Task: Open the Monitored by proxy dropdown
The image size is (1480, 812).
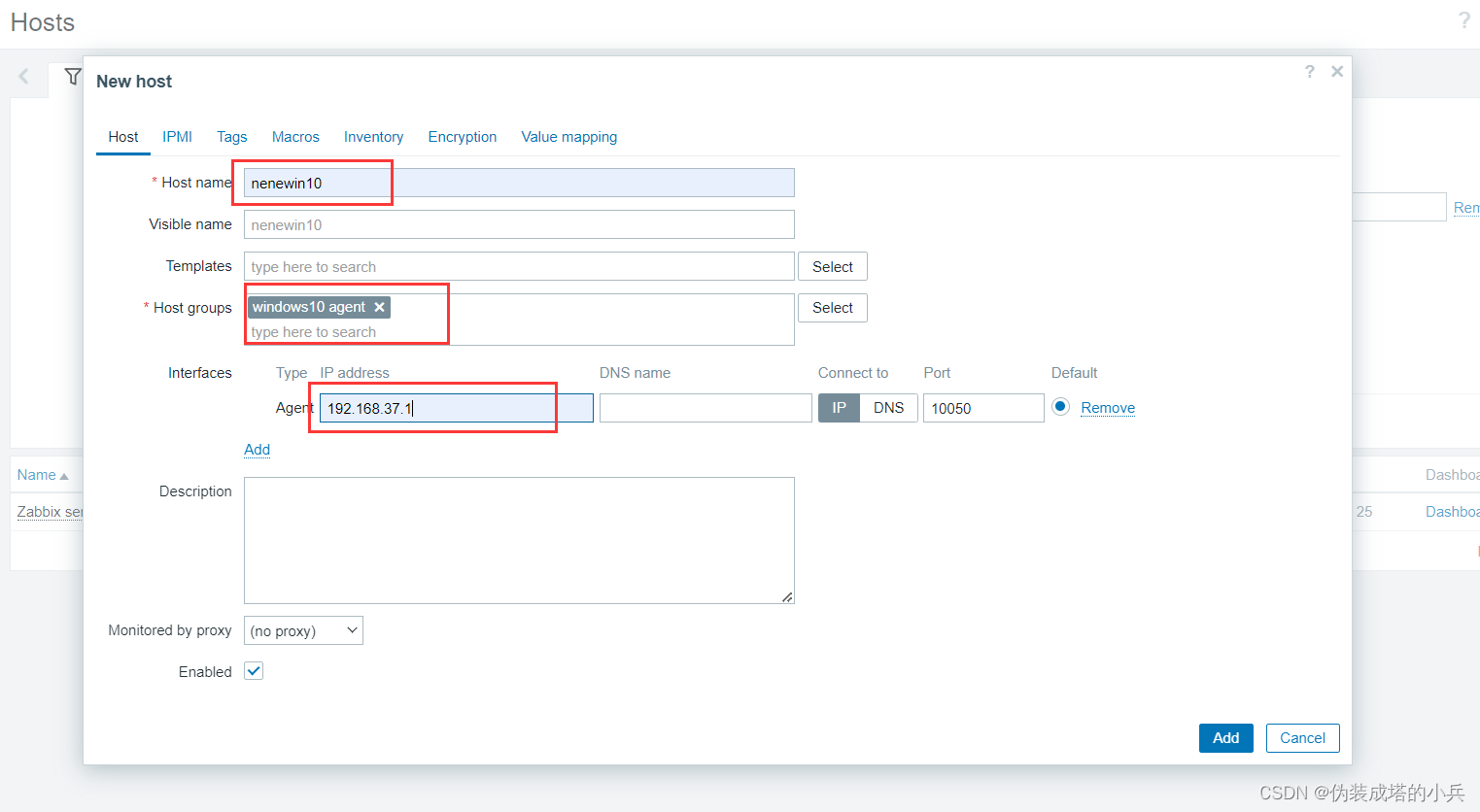Action: point(303,630)
